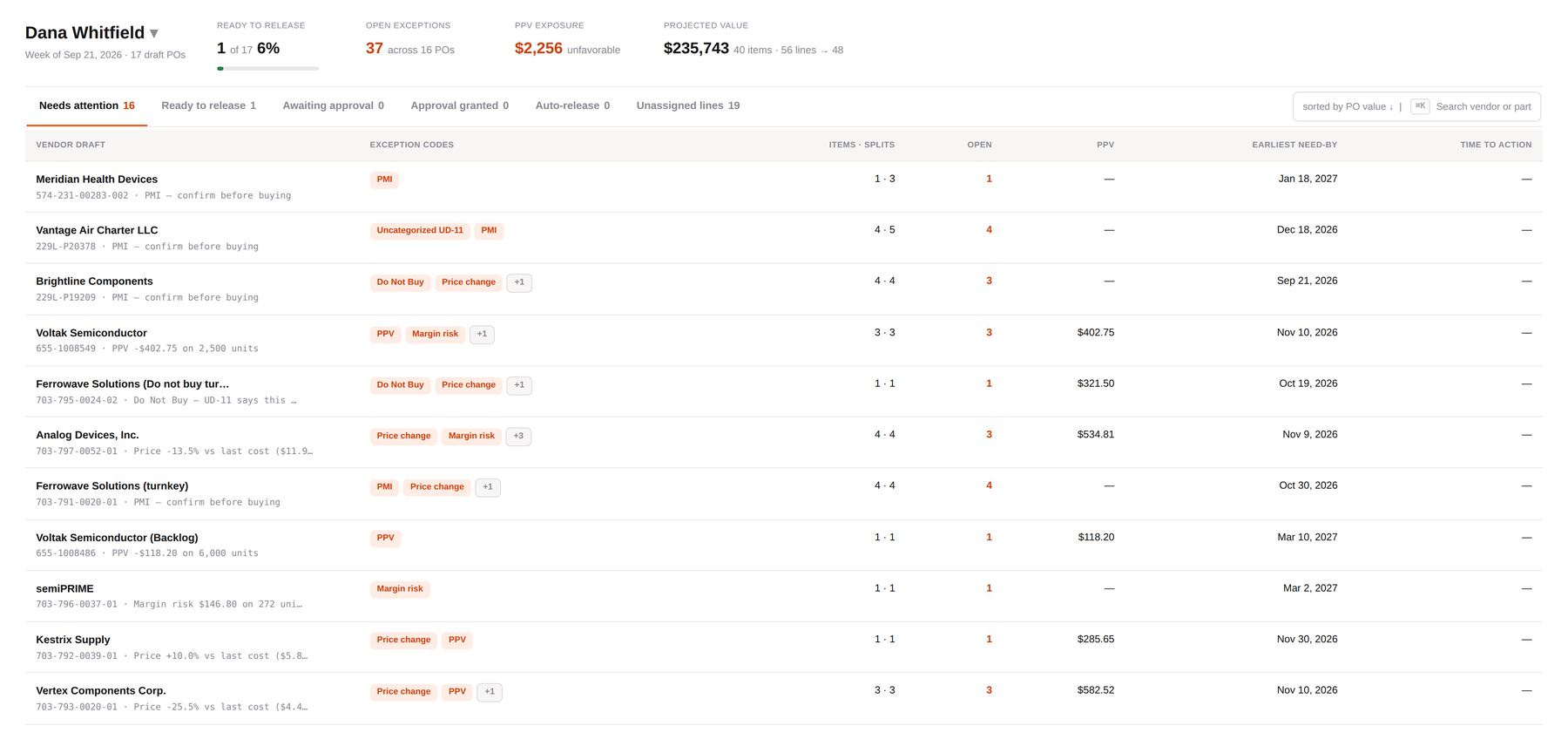Click the sorted by PO value control
The width and height of the screenshot is (1568, 753).
point(1348,106)
